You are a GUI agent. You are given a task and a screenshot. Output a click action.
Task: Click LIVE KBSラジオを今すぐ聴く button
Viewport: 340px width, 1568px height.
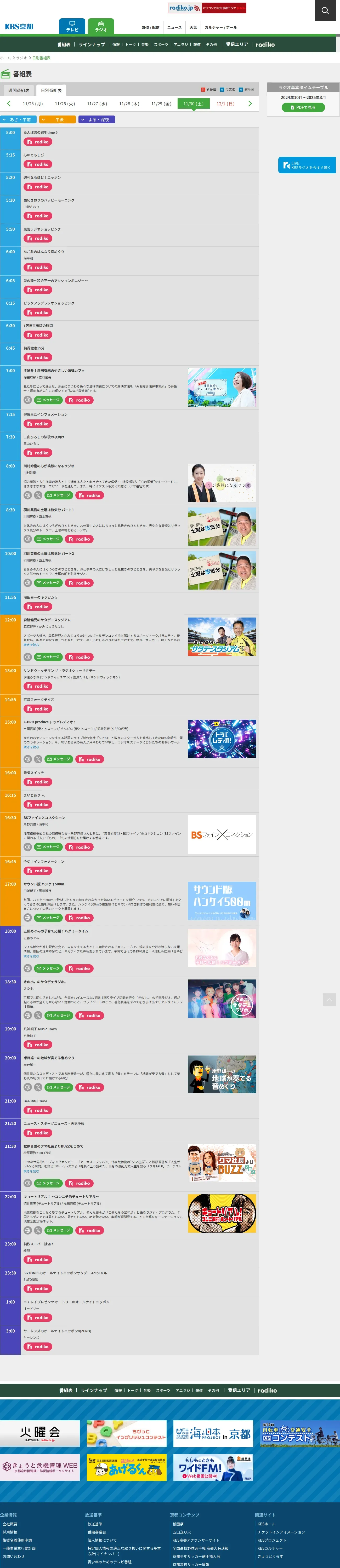tap(307, 165)
